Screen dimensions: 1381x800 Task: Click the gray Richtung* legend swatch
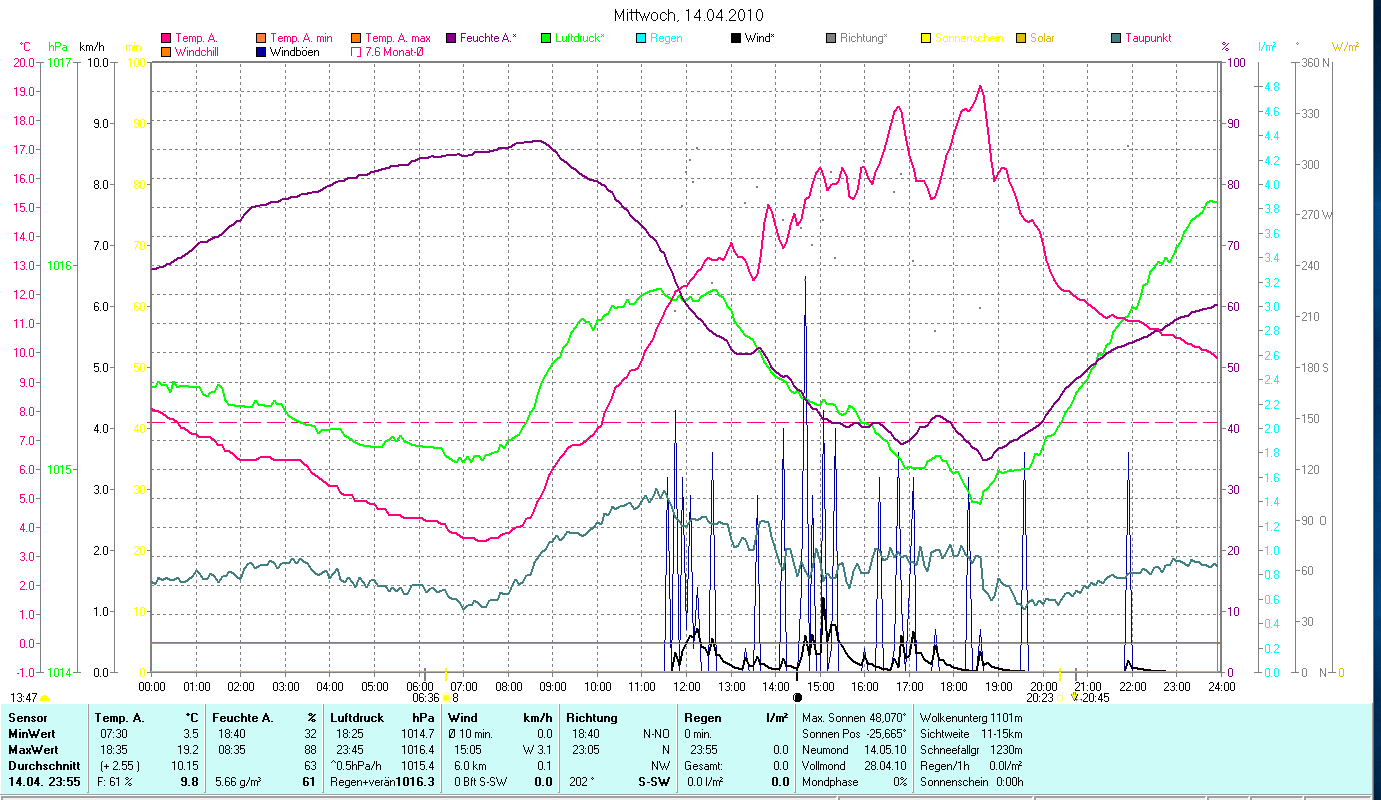click(x=831, y=38)
